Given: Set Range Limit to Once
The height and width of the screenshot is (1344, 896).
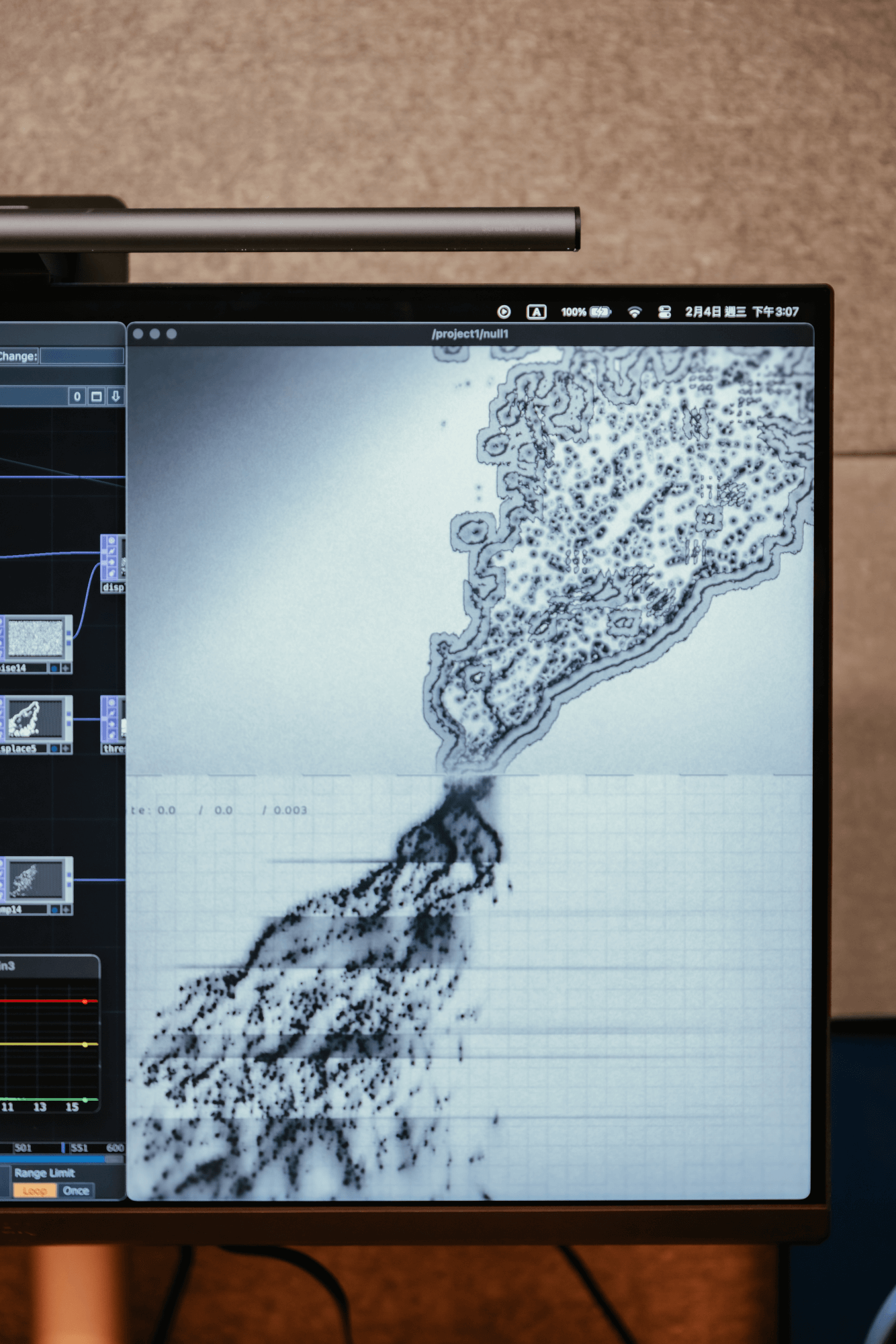Looking at the screenshot, I should [76, 1191].
